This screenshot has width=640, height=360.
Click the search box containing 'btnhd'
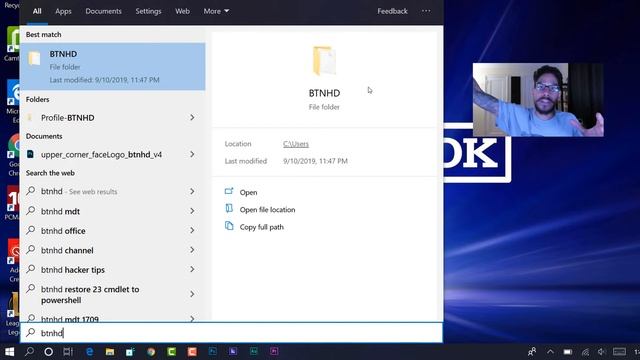tap(231, 333)
